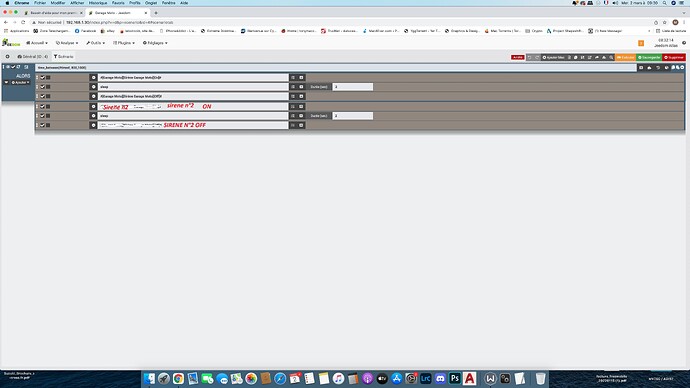The image size is (690, 388).
Task: Click the magnifier search icon in scenario toolbar
Action: click(x=611, y=57)
